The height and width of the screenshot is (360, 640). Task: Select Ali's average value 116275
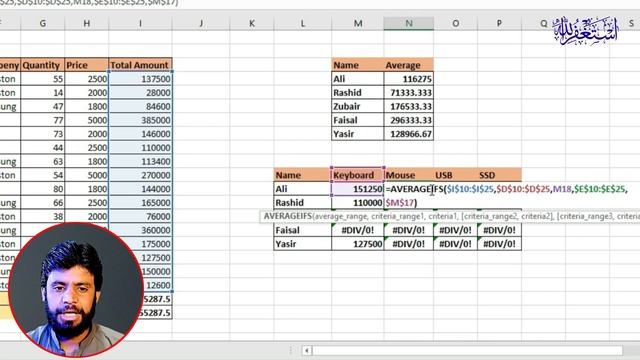tap(409, 79)
